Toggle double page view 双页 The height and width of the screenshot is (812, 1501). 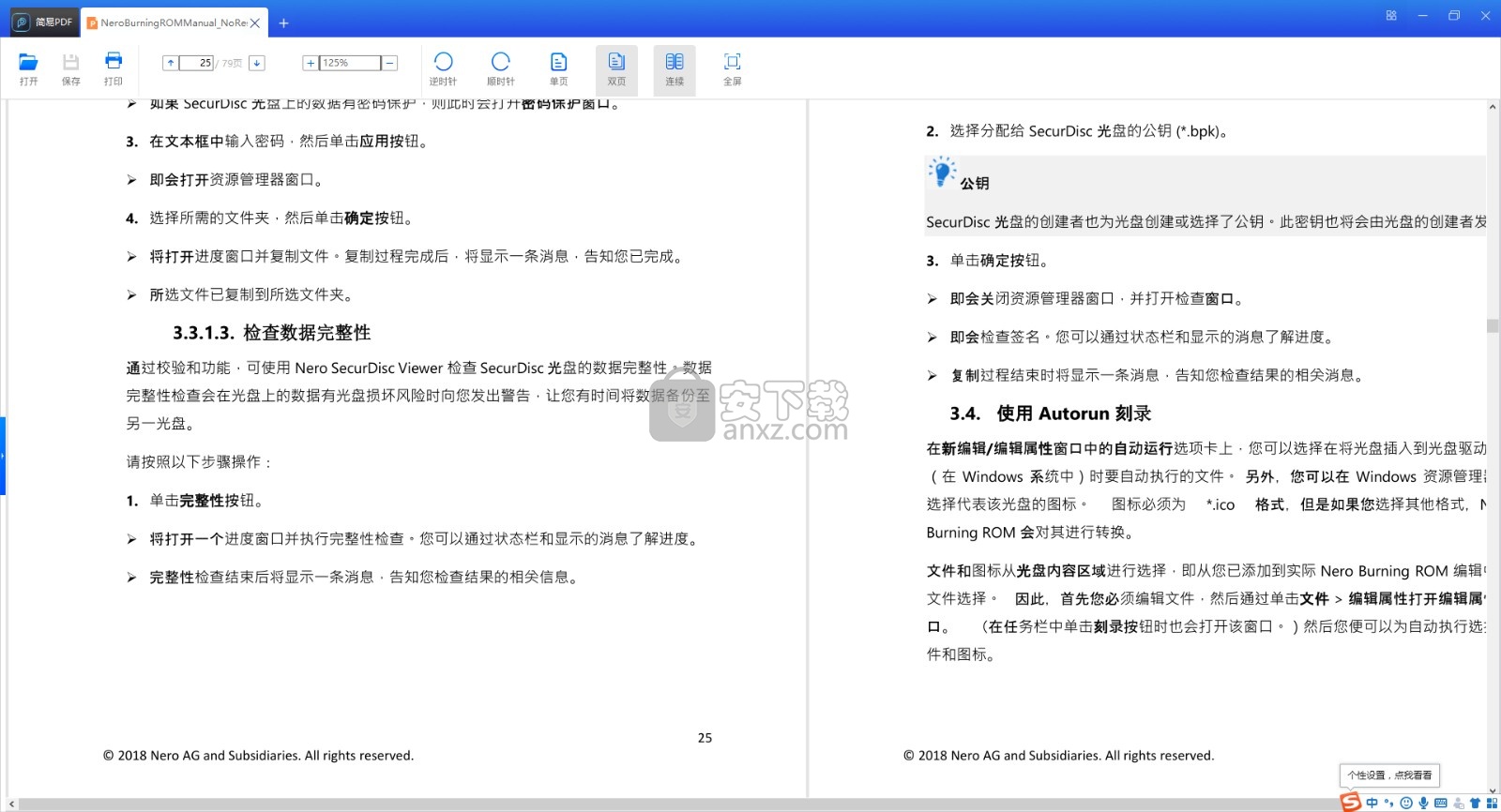(616, 69)
